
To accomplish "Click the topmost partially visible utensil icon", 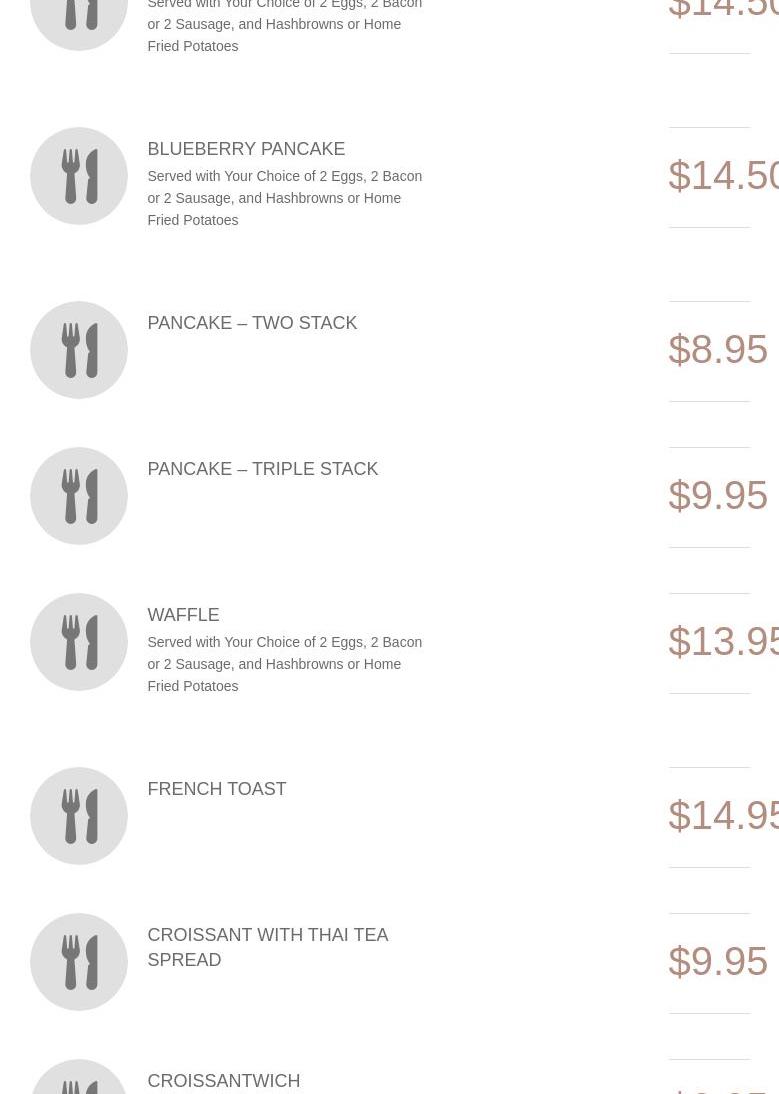I will coord(79,18).
